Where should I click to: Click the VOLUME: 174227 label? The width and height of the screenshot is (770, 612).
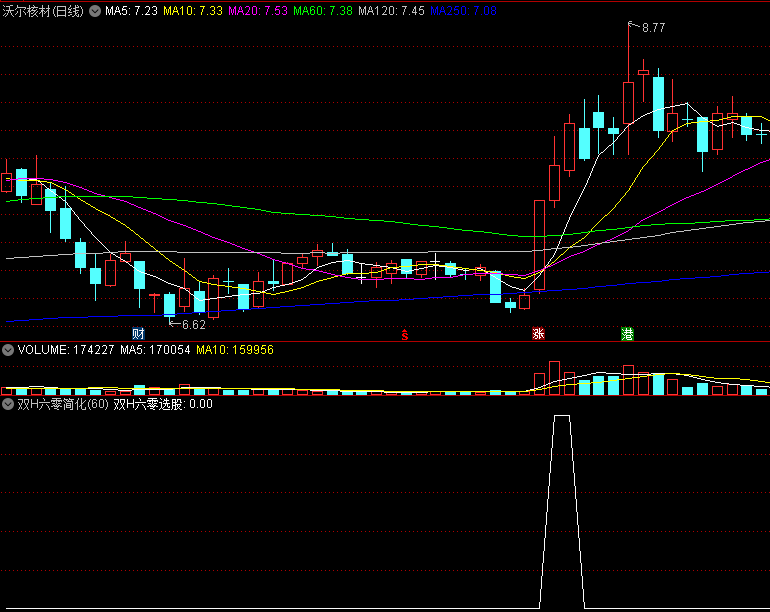point(66,350)
